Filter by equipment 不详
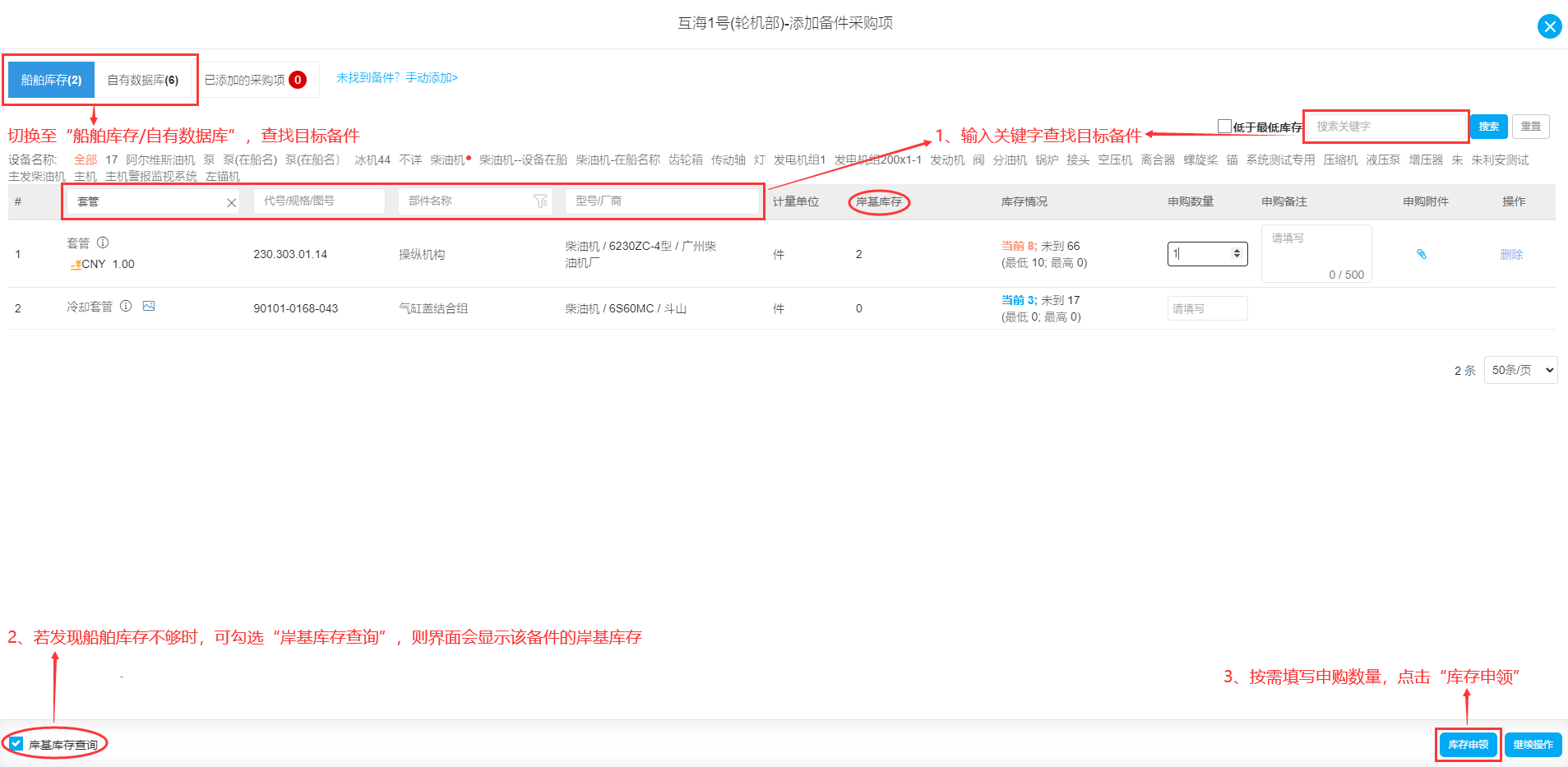The width and height of the screenshot is (1568, 767). point(410,159)
